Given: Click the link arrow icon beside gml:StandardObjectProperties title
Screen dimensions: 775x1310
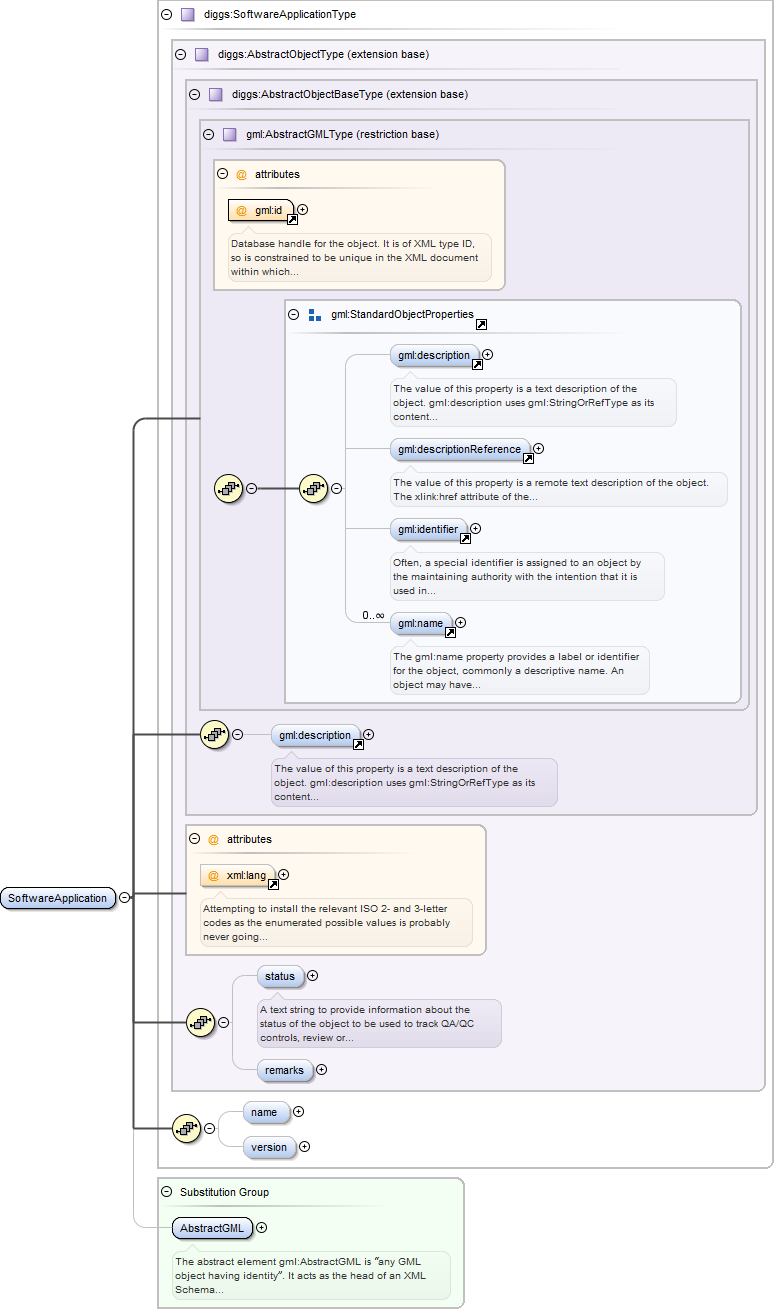Looking at the screenshot, I should point(481,324).
